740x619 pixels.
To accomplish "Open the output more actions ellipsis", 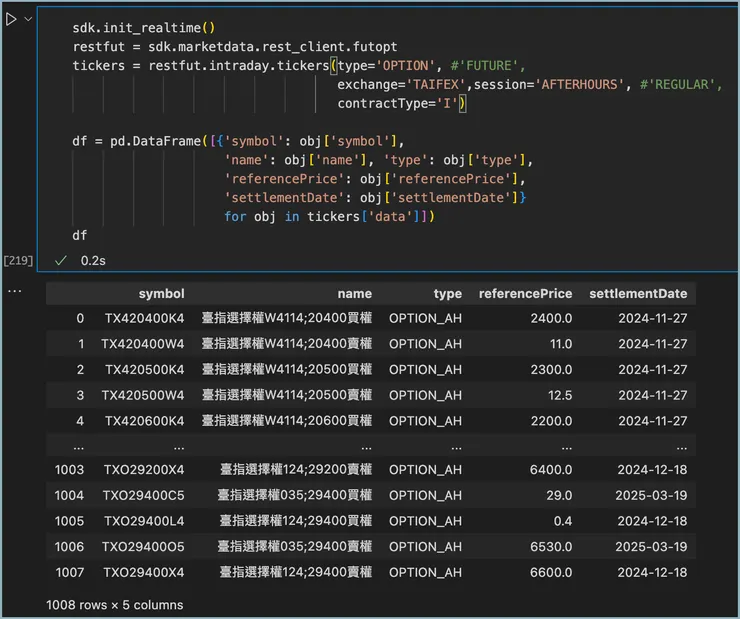I will [14, 290].
